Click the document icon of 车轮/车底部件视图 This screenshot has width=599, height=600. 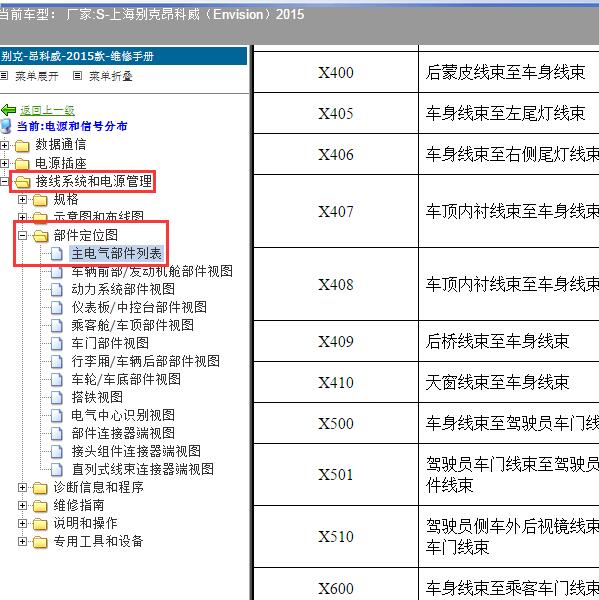[x=57, y=379]
